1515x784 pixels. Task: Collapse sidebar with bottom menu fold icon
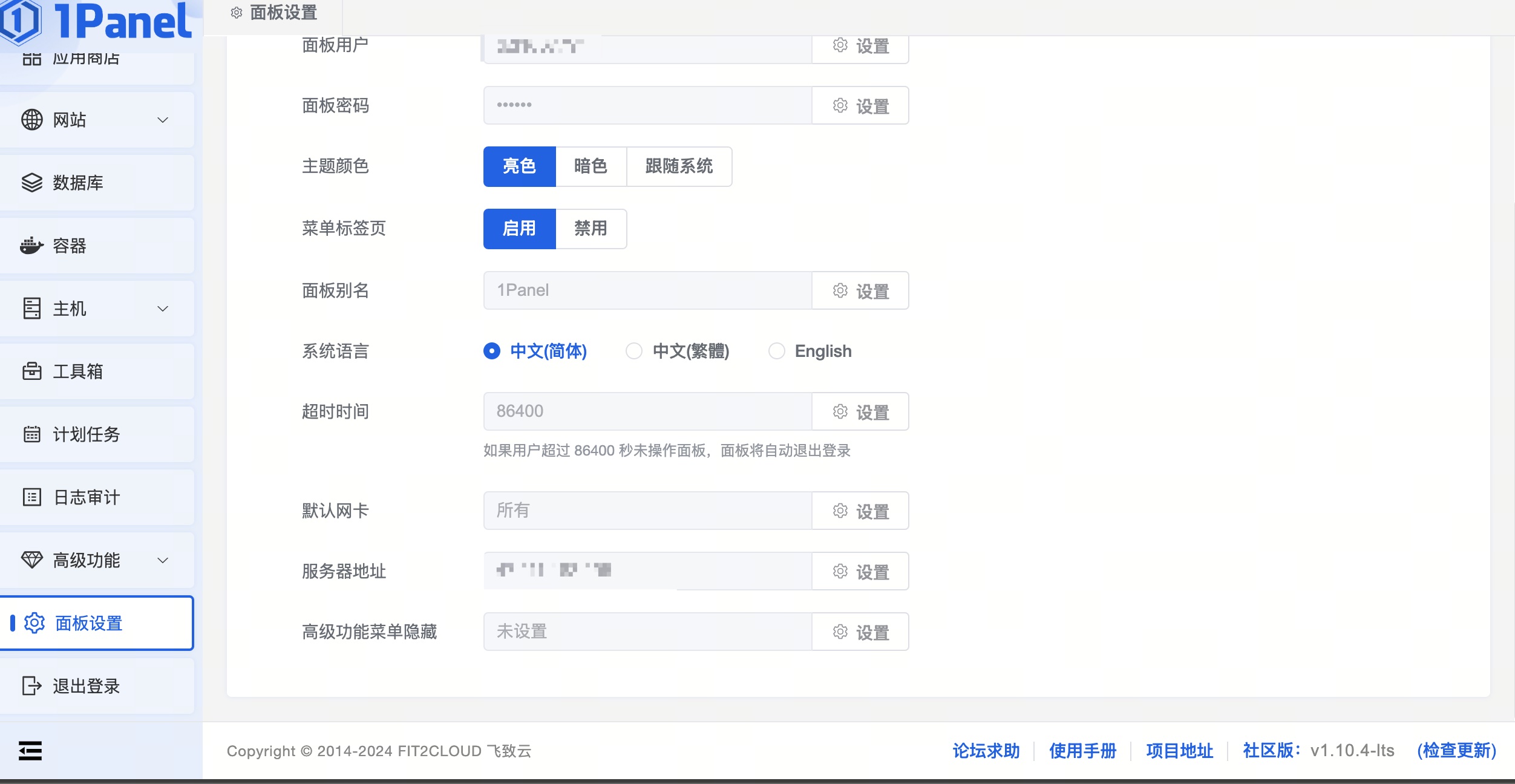30,751
